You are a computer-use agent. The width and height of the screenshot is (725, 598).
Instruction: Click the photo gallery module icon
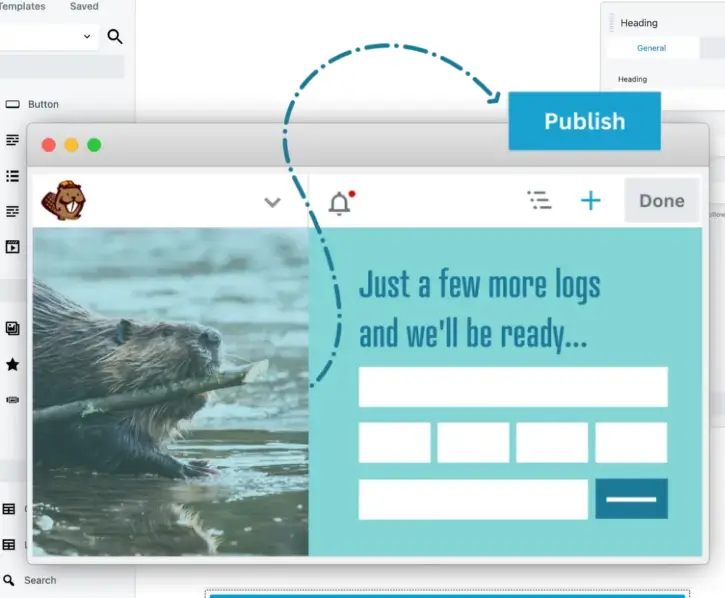[x=12, y=328]
